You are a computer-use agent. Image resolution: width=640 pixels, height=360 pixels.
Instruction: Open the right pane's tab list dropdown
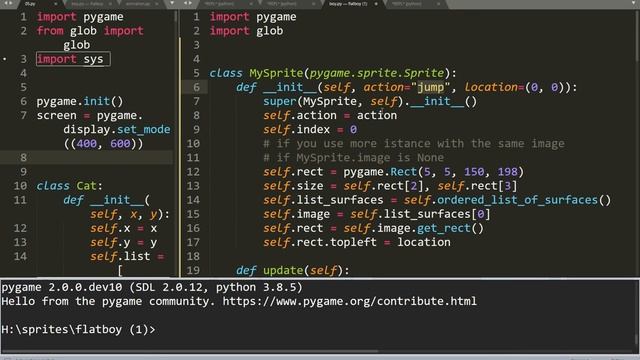(x=633, y=3)
